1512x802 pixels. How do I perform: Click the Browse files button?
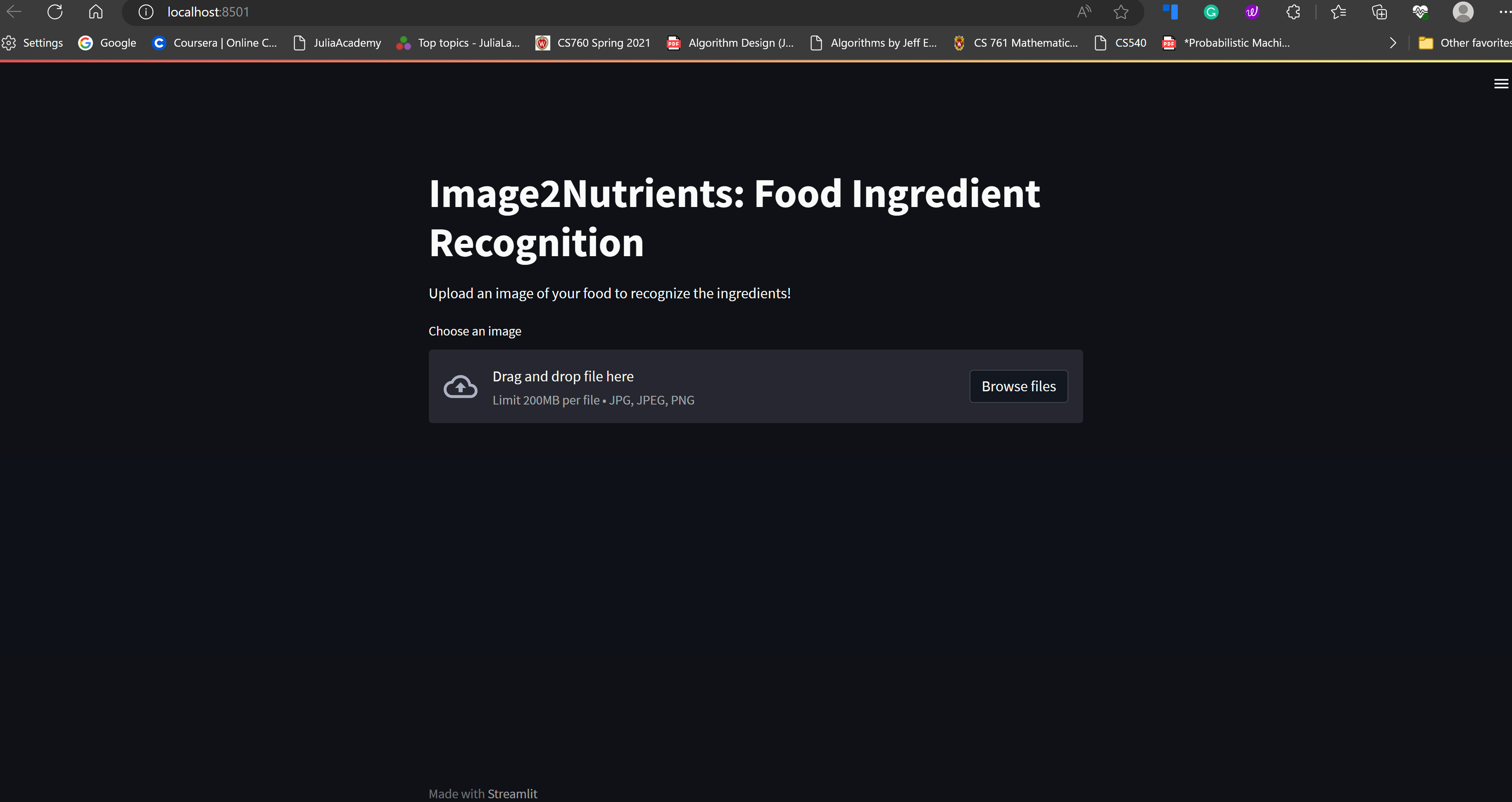coord(1018,386)
